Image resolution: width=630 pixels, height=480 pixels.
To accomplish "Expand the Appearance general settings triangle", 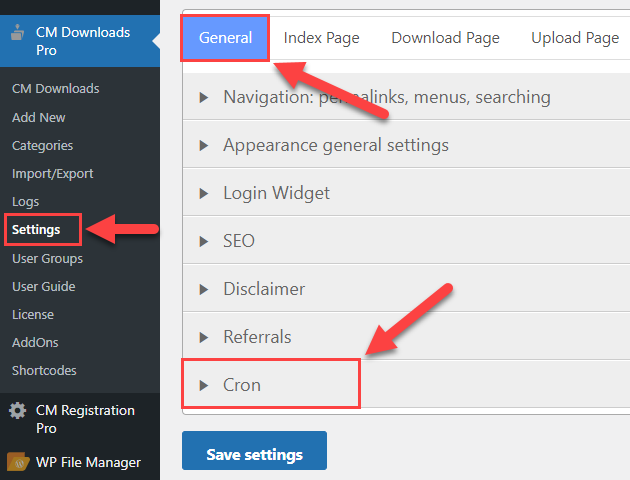I will pyautogui.click(x=204, y=145).
